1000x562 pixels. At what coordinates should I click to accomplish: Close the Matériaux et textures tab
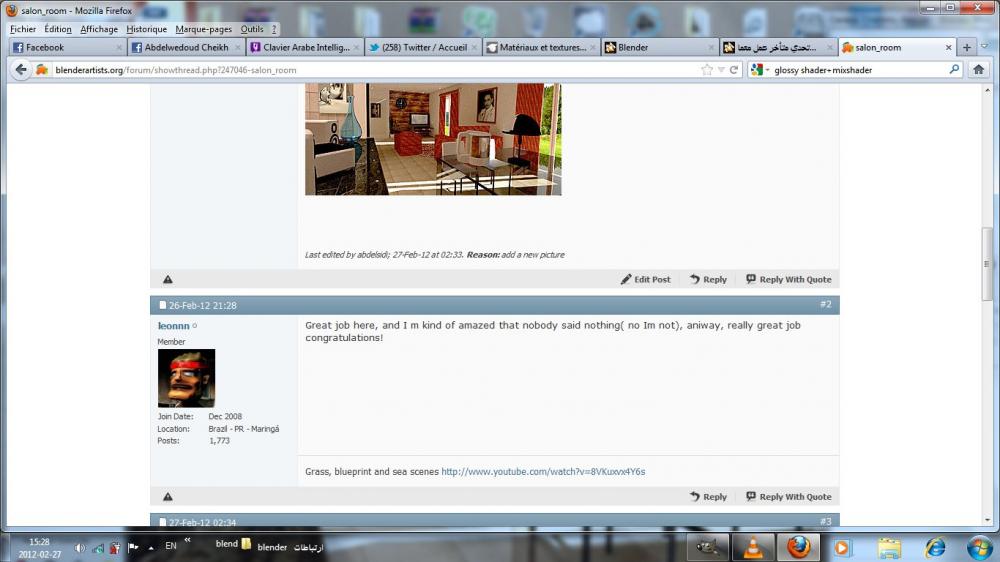(593, 47)
